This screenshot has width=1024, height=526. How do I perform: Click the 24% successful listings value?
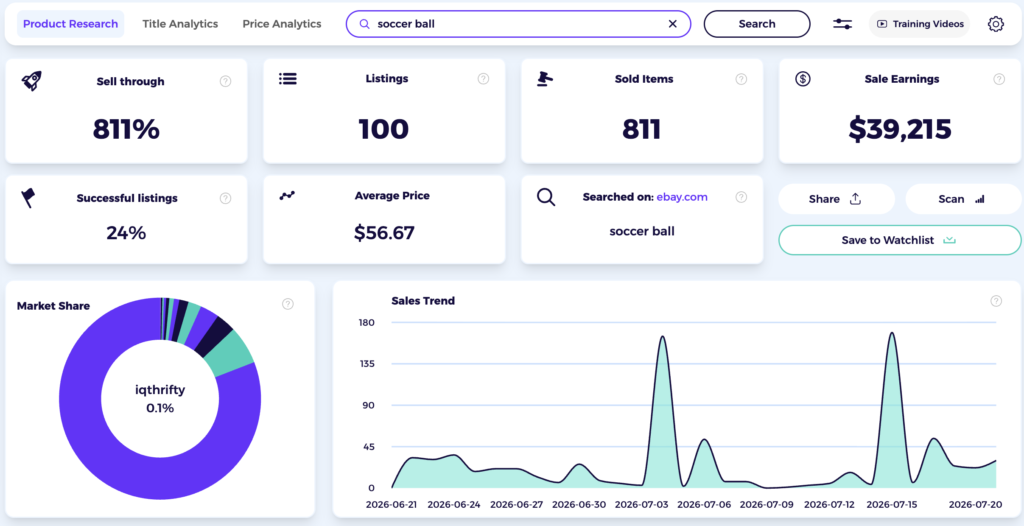[x=126, y=233]
